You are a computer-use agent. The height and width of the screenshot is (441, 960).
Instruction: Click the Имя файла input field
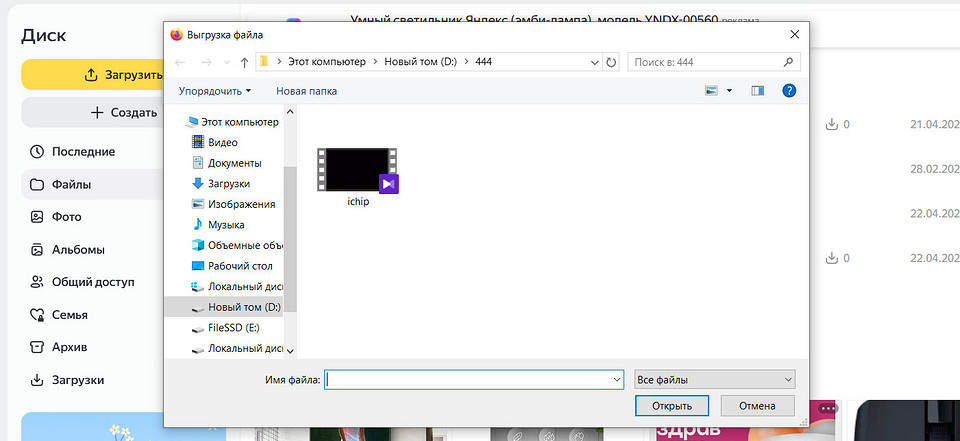[x=467, y=380]
